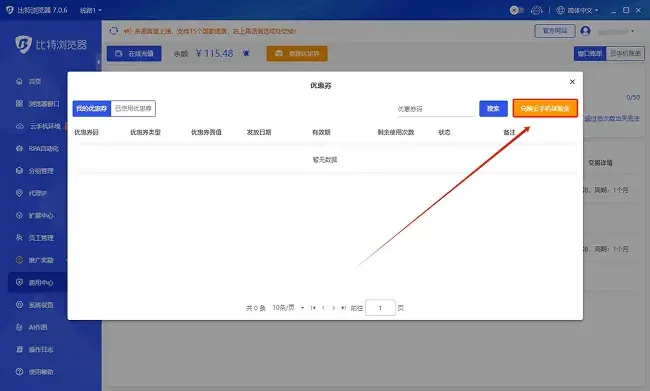The image size is (650, 391).
Task: Select the 窗口账单 tab
Action: coord(590,53)
